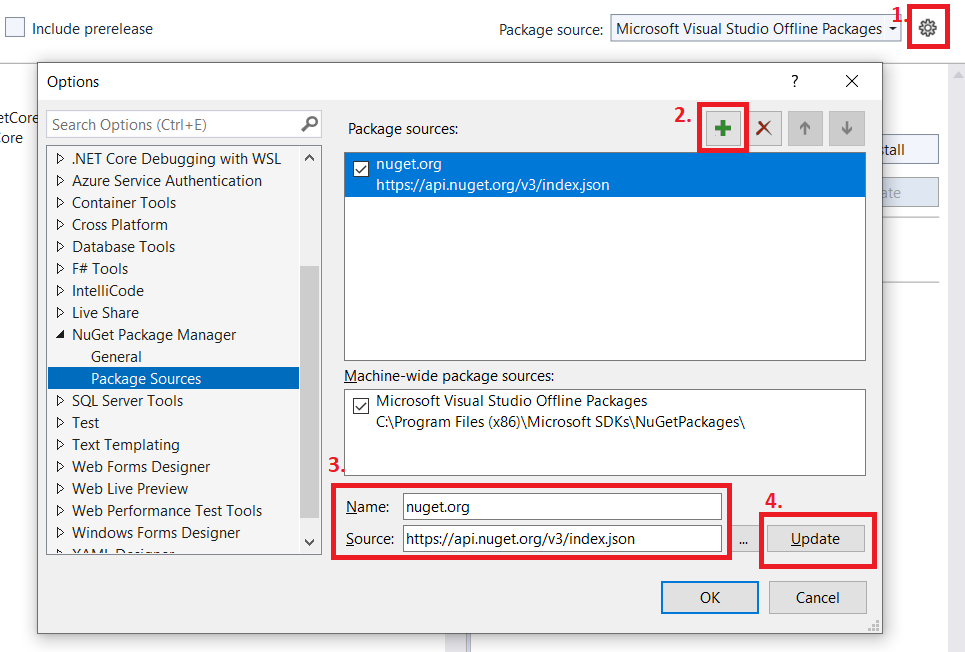Click the Source URL text field

pos(562,539)
